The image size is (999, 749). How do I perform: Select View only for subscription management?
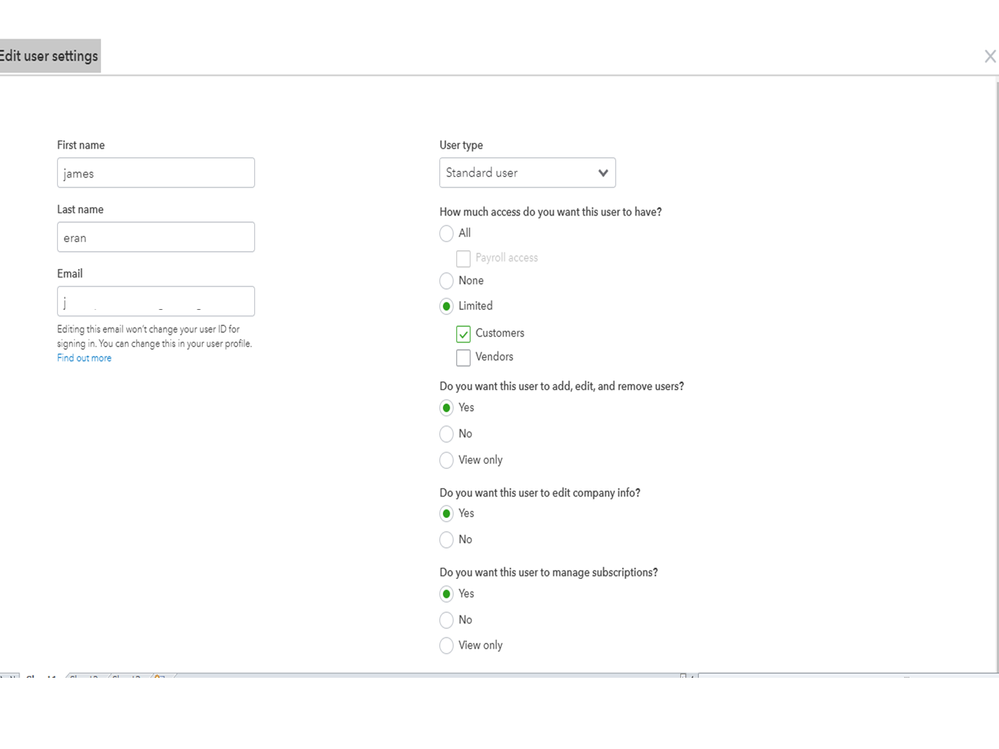(446, 645)
